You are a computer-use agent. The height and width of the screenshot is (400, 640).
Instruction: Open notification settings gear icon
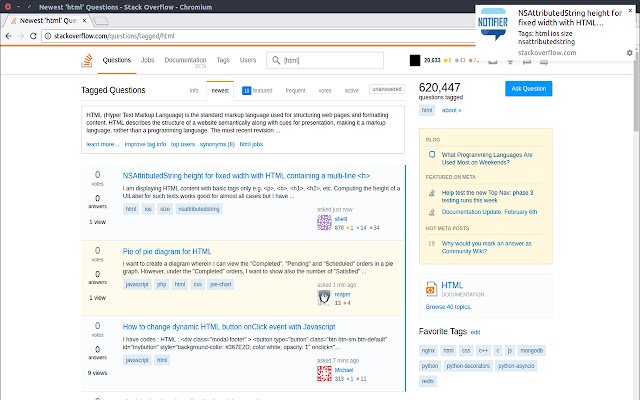(629, 53)
